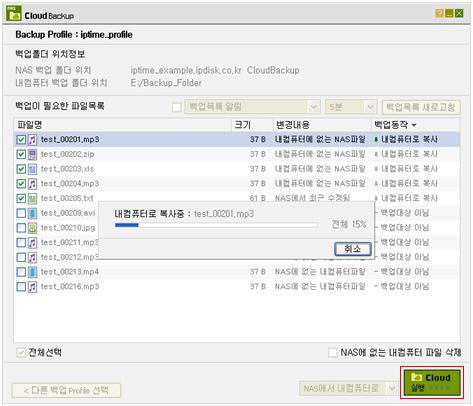Click the music icon for test_00201.mp3
The height and width of the screenshot is (406, 473).
[x=32, y=139]
